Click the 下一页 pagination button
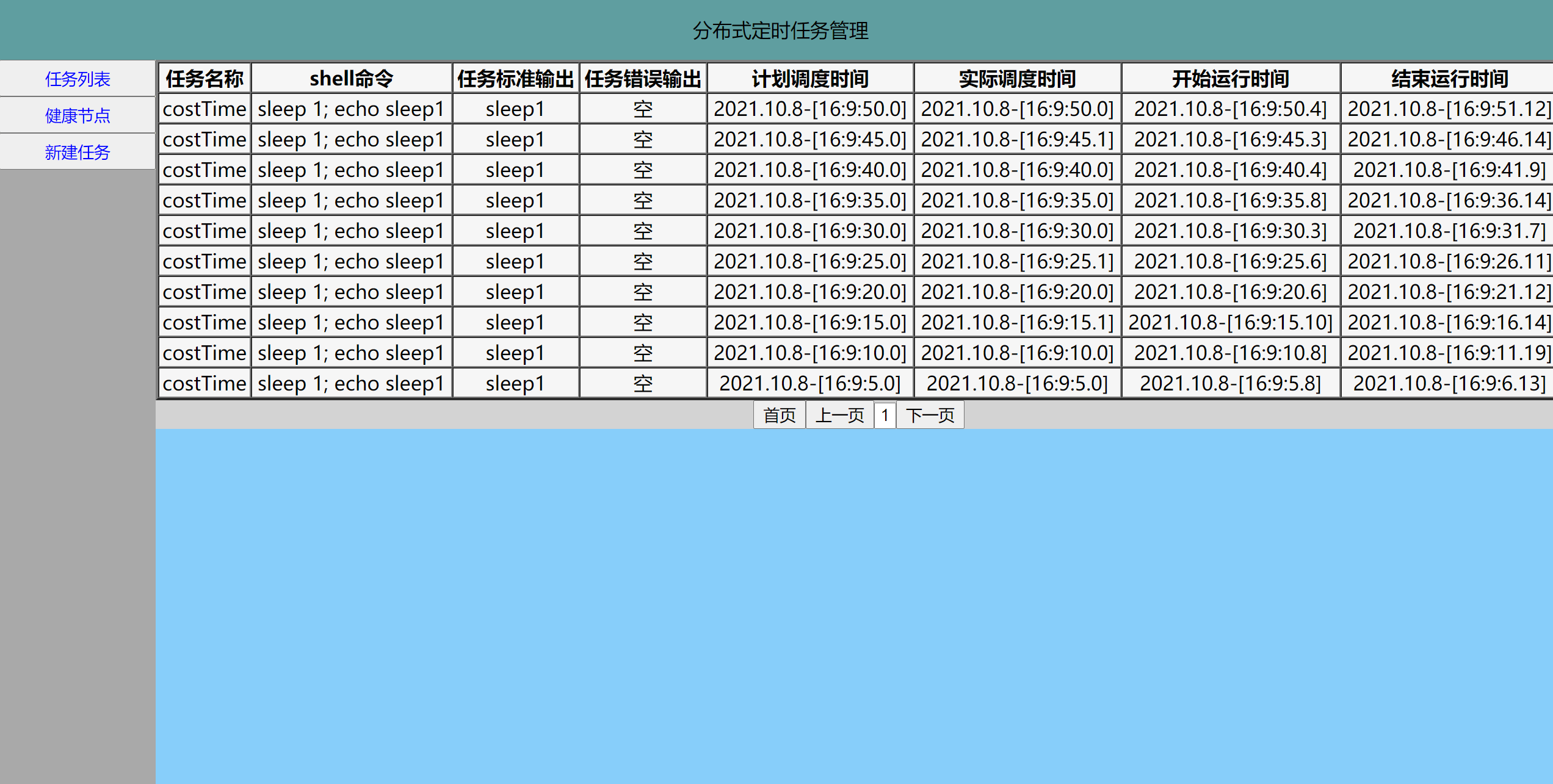Screen dimensions: 1553x784 coord(930,415)
